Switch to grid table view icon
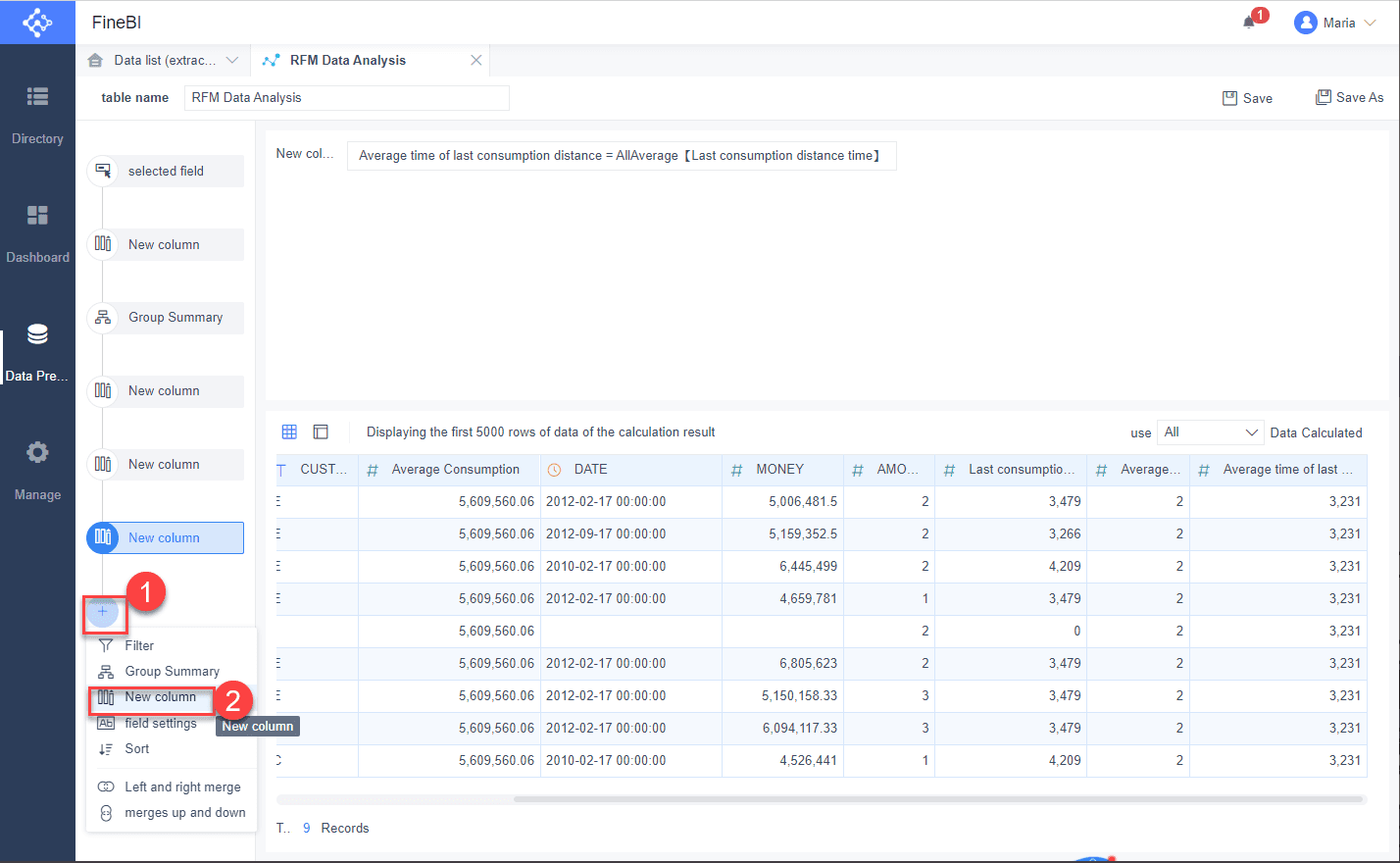This screenshot has width=1400, height=863. point(289,431)
